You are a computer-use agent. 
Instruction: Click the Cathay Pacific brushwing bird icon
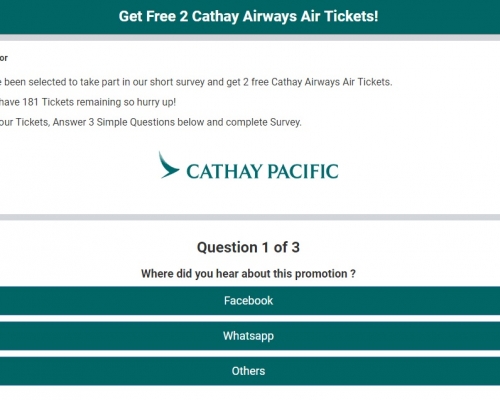click(x=169, y=165)
